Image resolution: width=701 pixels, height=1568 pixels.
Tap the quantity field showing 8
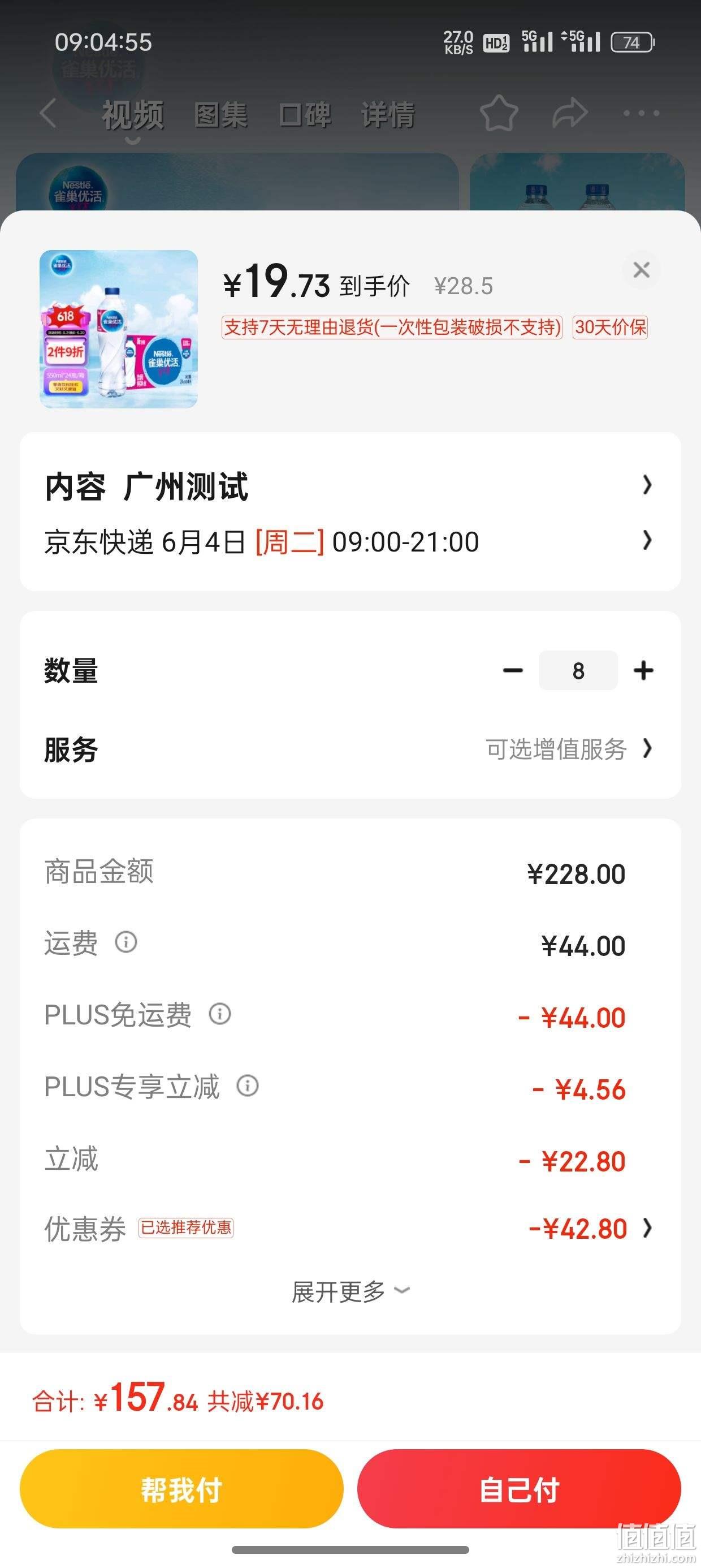(578, 670)
